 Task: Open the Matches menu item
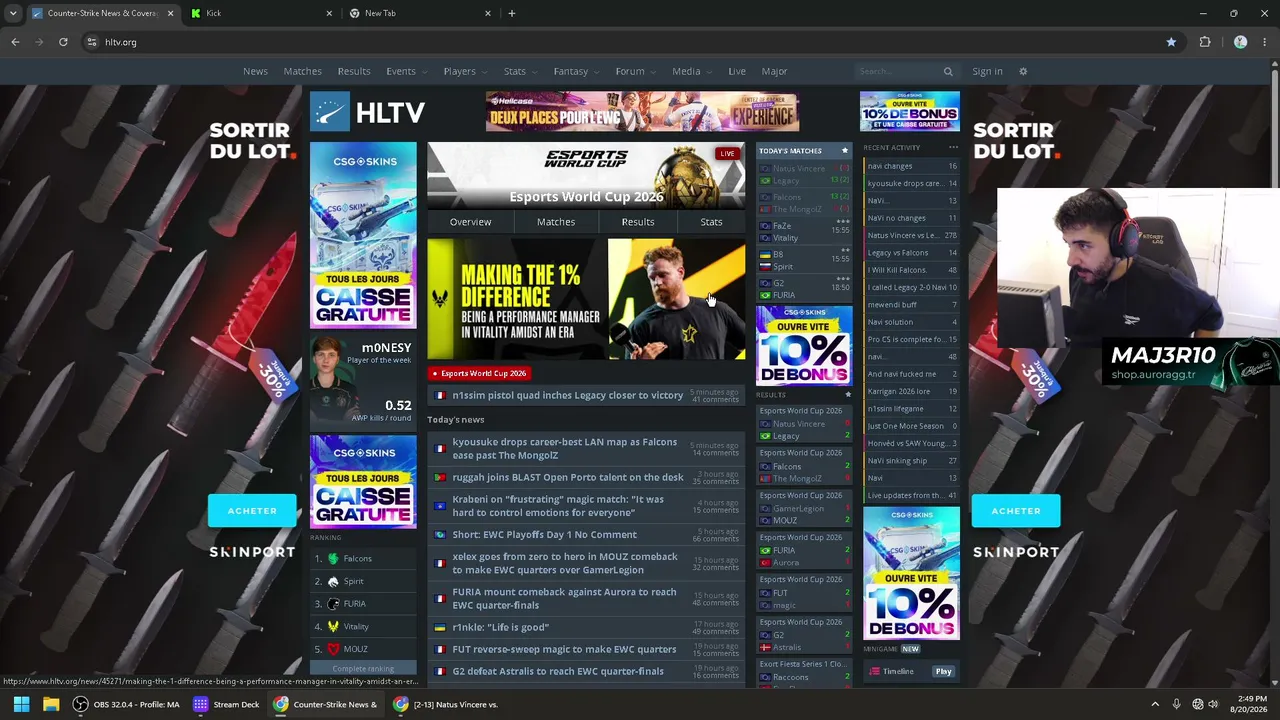(x=302, y=71)
